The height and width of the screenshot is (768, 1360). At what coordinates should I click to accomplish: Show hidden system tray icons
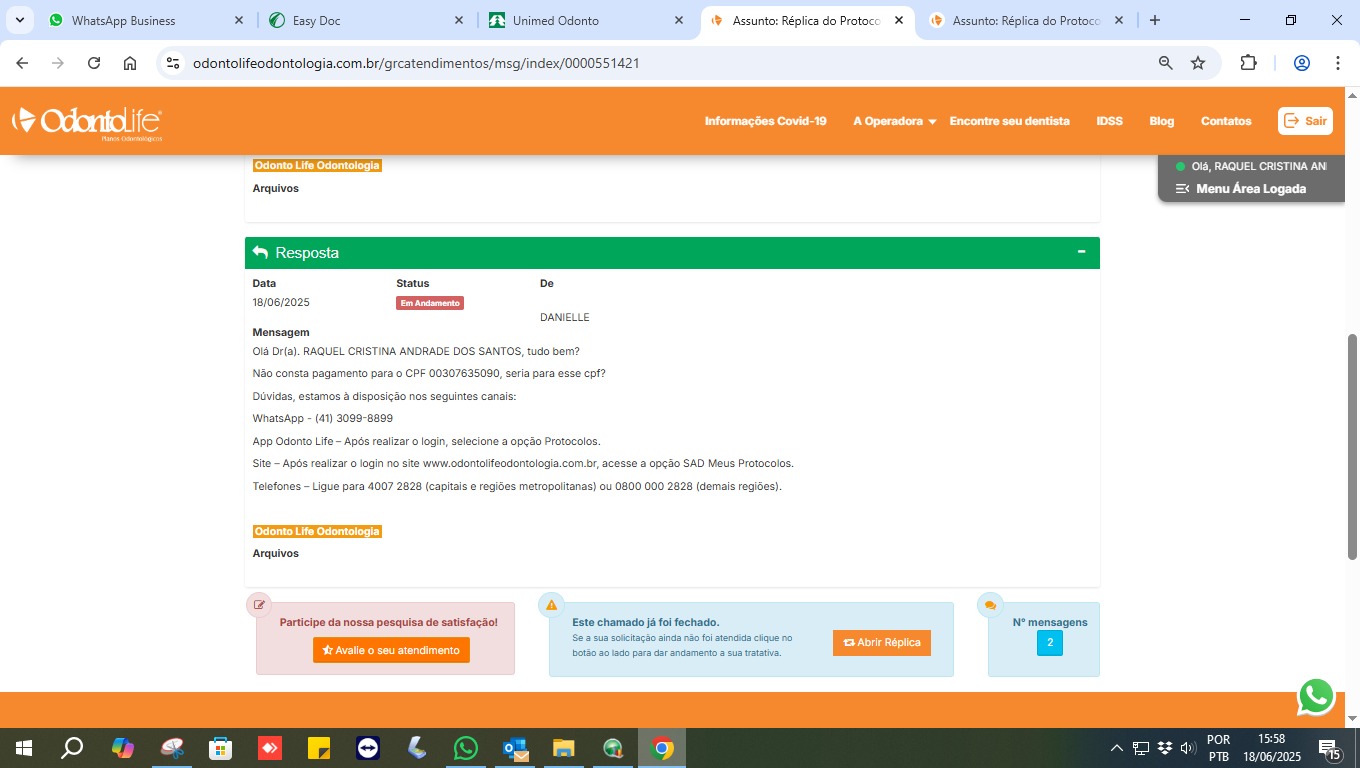(1117, 748)
